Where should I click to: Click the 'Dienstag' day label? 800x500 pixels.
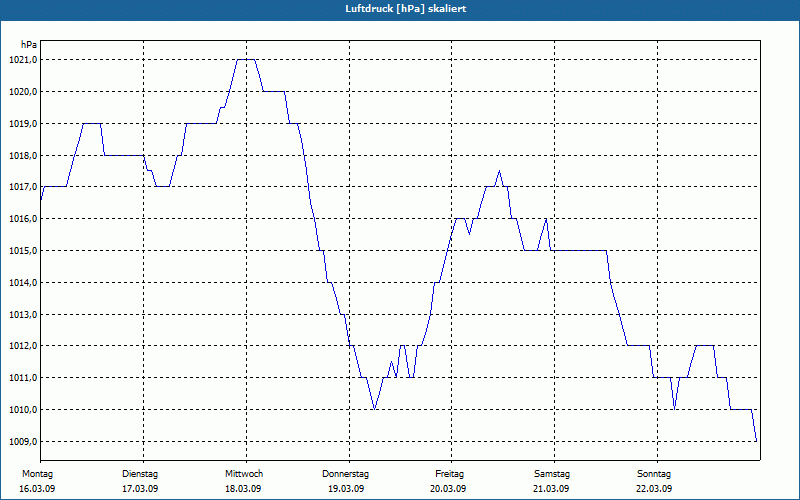click(140, 474)
